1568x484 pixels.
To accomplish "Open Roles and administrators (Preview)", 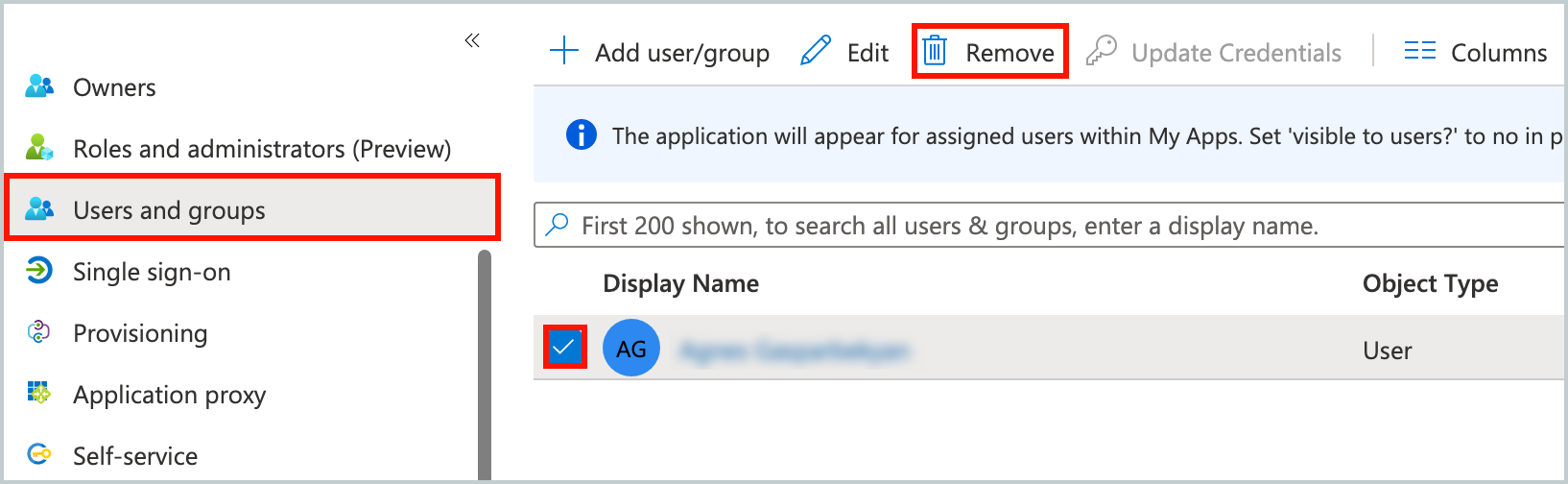I will coord(262,149).
